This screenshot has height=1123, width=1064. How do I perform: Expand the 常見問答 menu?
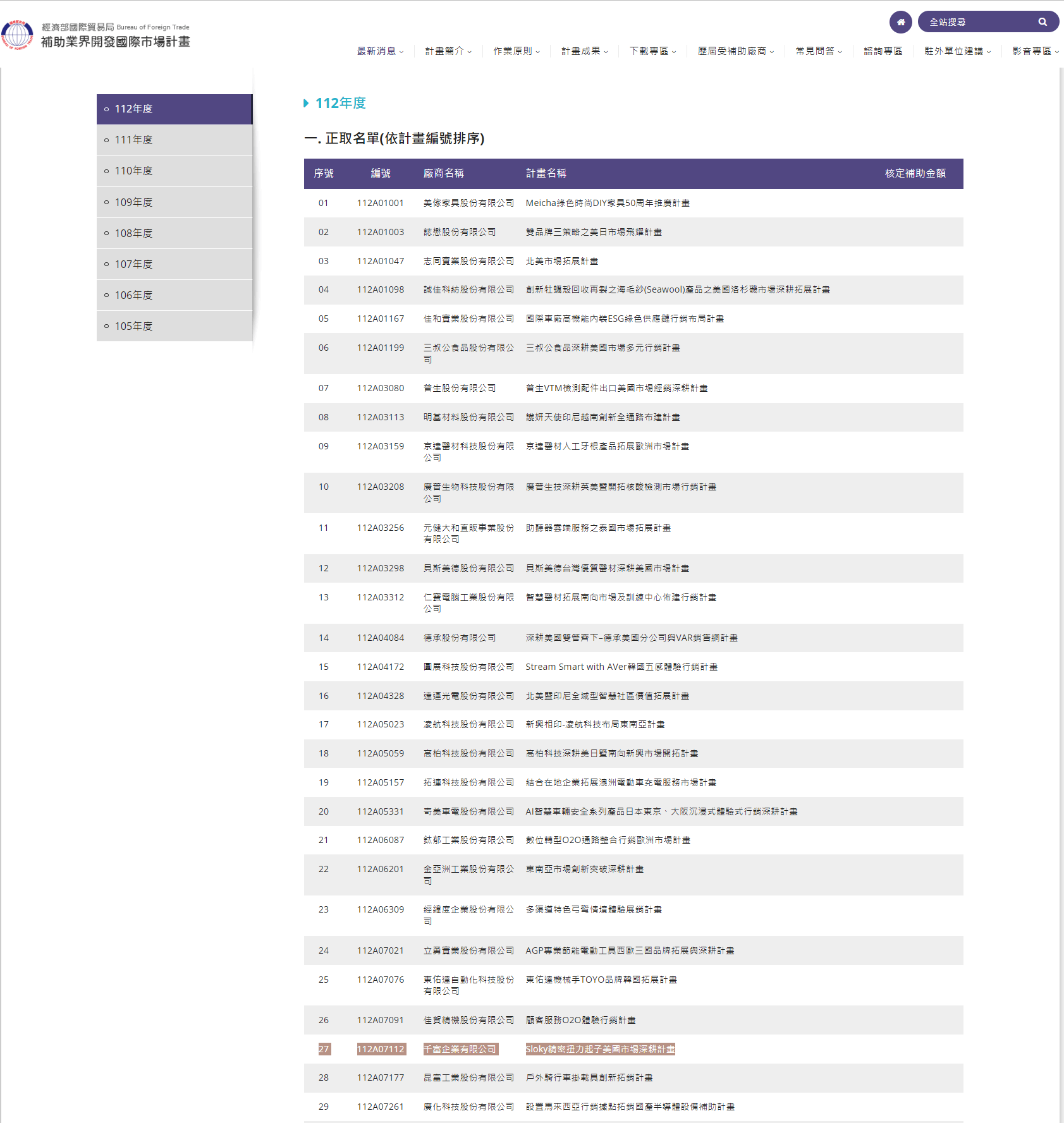click(819, 51)
